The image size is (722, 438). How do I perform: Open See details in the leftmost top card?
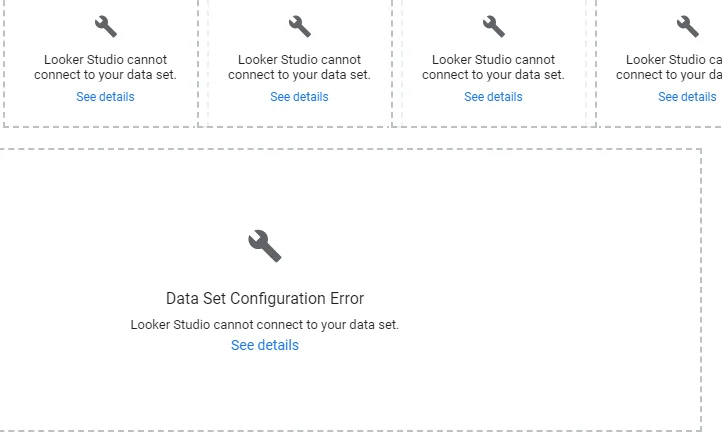click(x=105, y=97)
